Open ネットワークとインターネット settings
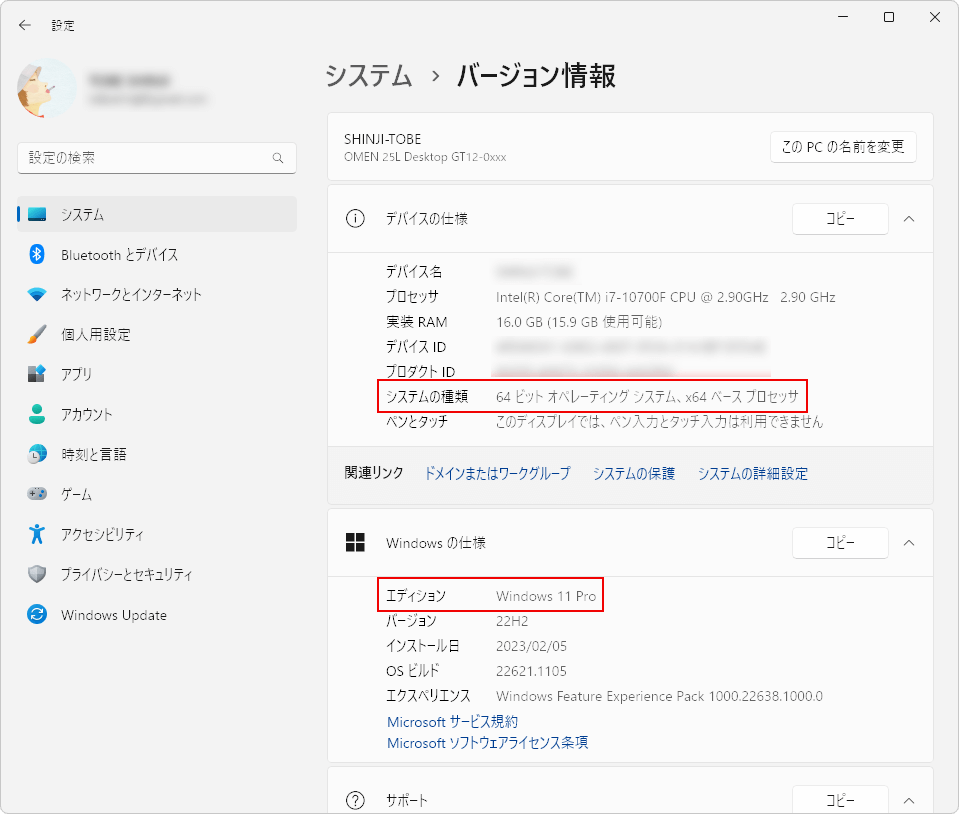The height and width of the screenshot is (814, 959). click(157, 294)
